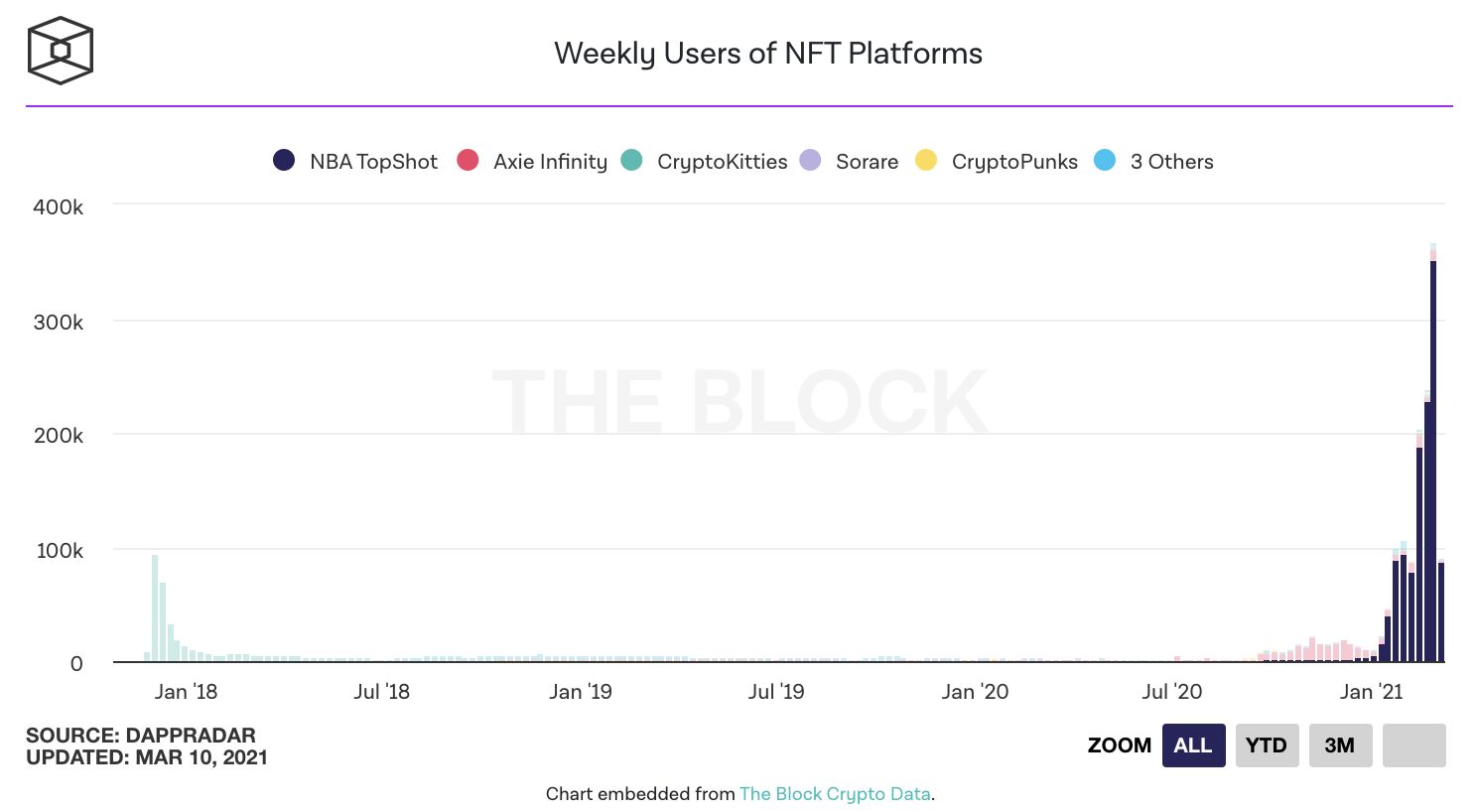The width and height of the screenshot is (1477, 812).
Task: Click the CryptoKitties spike bar near Jan '18
Action: (155, 606)
